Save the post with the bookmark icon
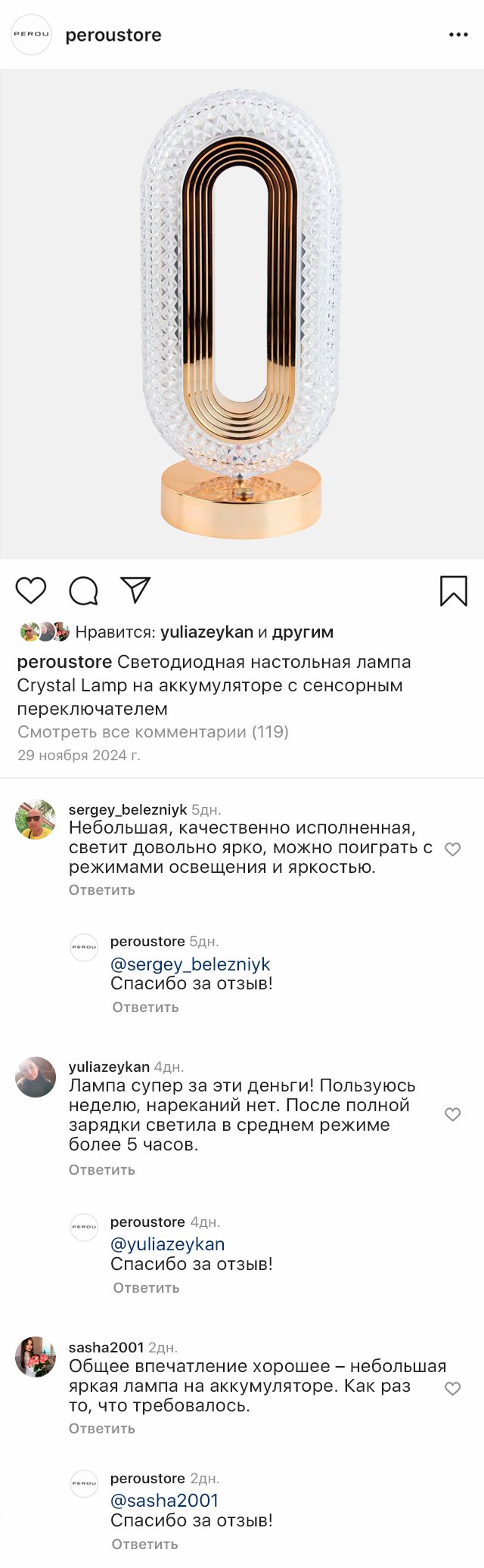 coord(454,591)
